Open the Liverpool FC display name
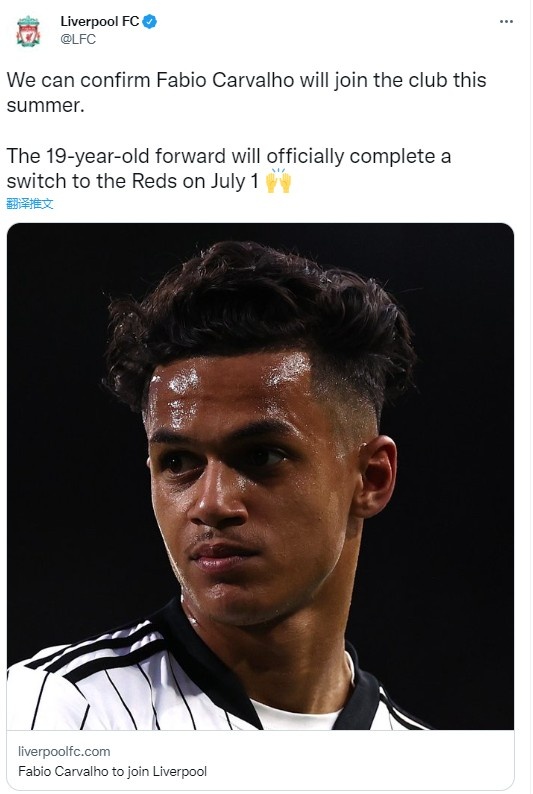 point(100,22)
